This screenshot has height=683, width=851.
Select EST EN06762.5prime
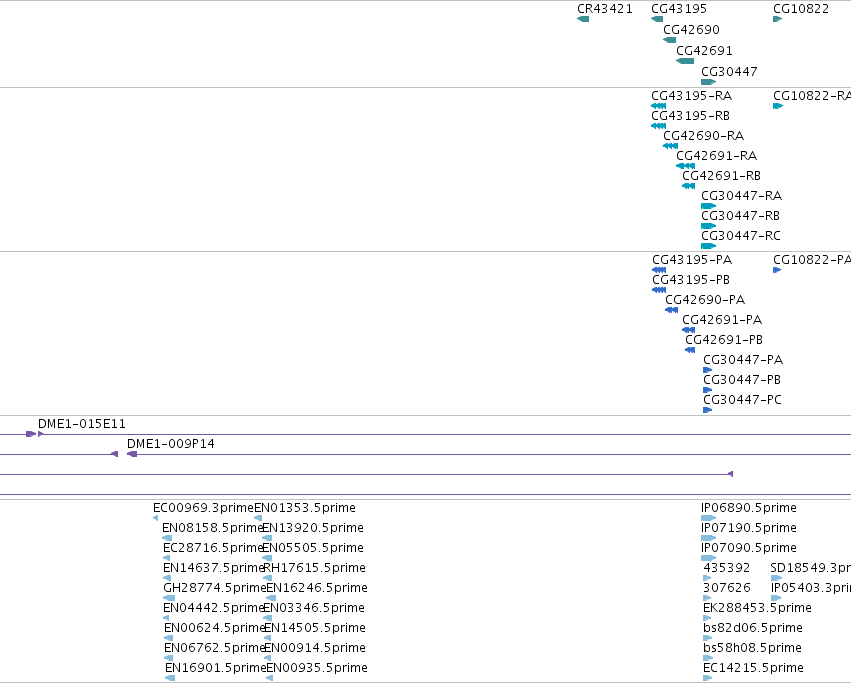pyautogui.click(x=214, y=648)
